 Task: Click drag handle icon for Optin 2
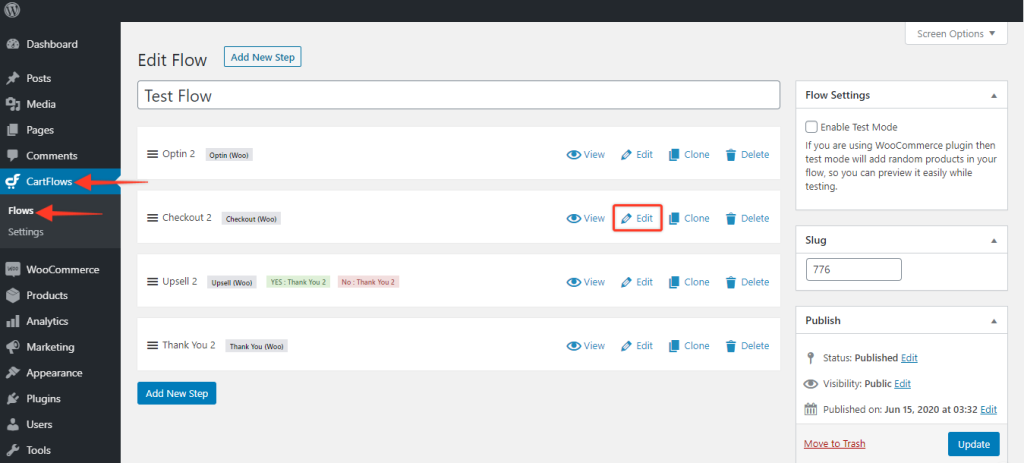pos(153,154)
